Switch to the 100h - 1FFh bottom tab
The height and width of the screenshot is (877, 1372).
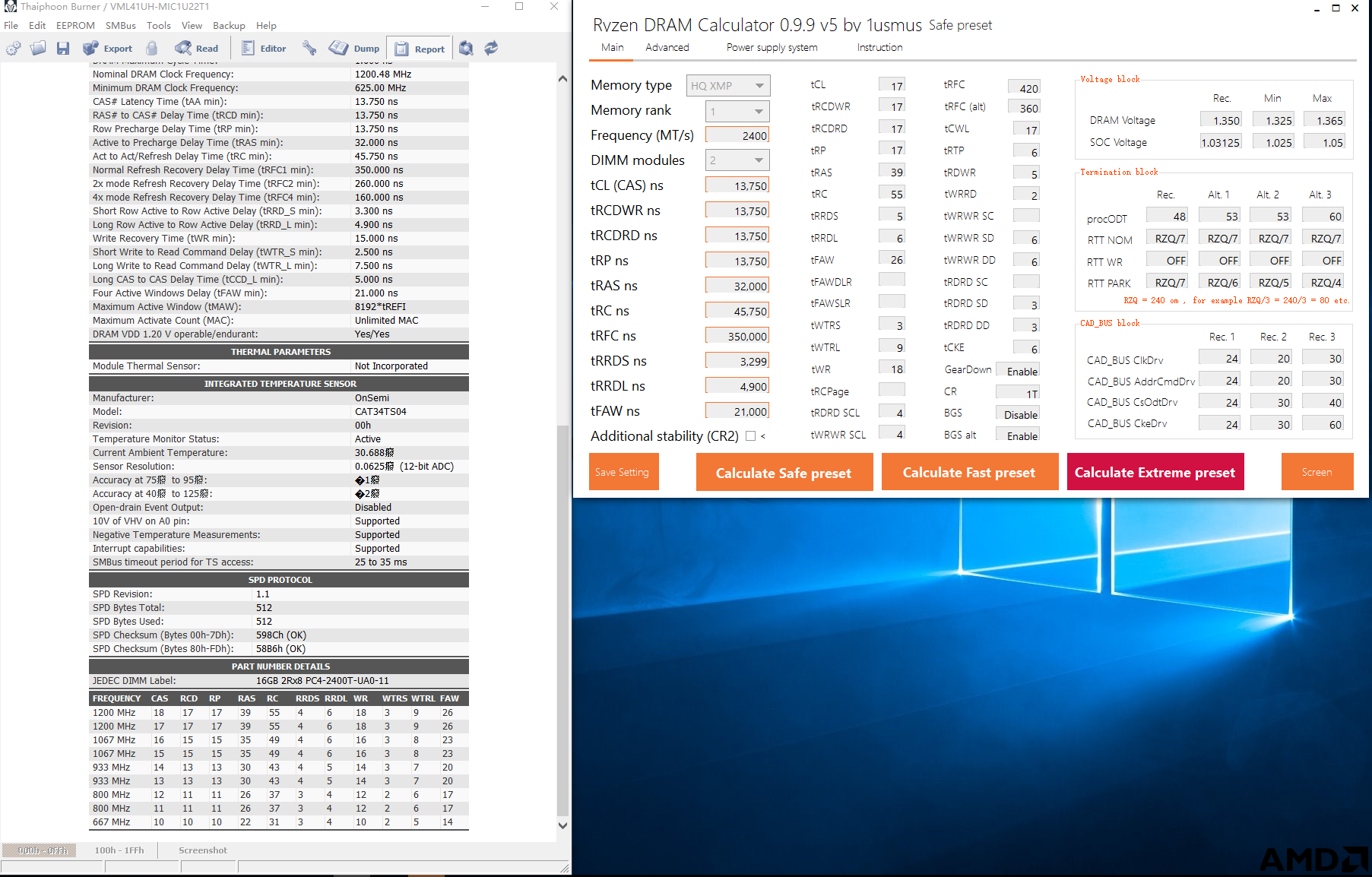pos(119,850)
